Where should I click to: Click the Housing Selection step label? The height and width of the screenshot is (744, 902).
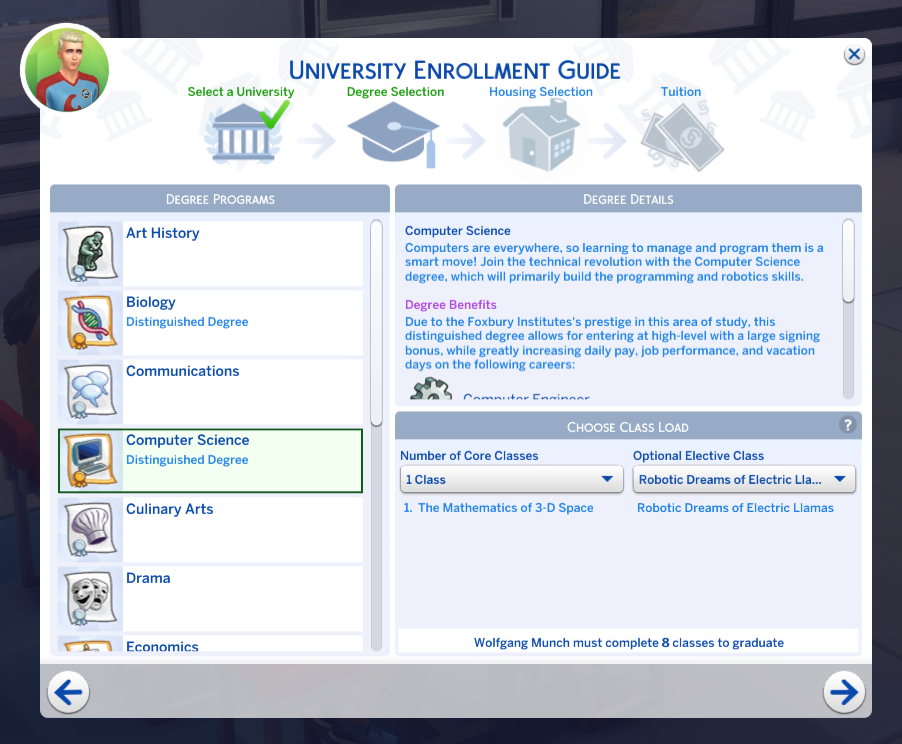coord(541,91)
